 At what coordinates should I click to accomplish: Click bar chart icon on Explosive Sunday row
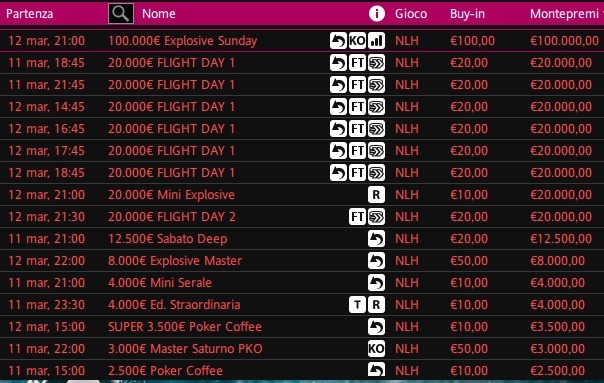(376, 41)
